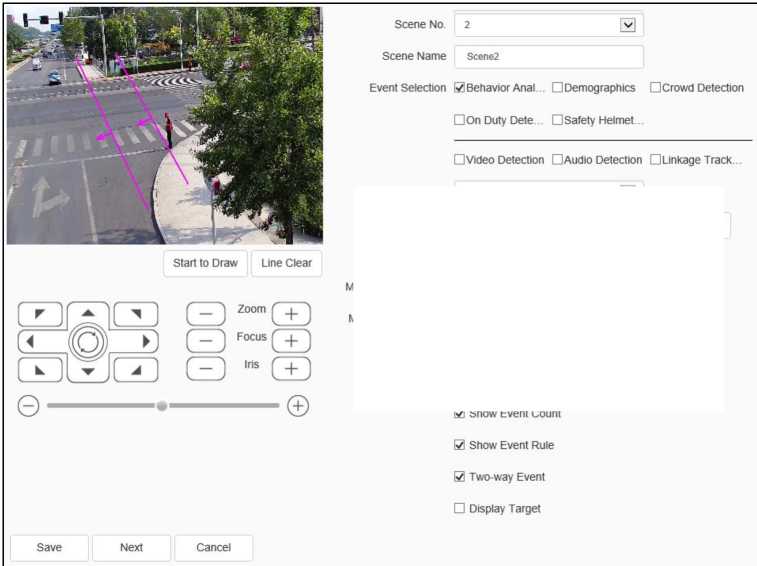The image size is (757, 566).
Task: Enable the Display Target option
Action: click(460, 509)
